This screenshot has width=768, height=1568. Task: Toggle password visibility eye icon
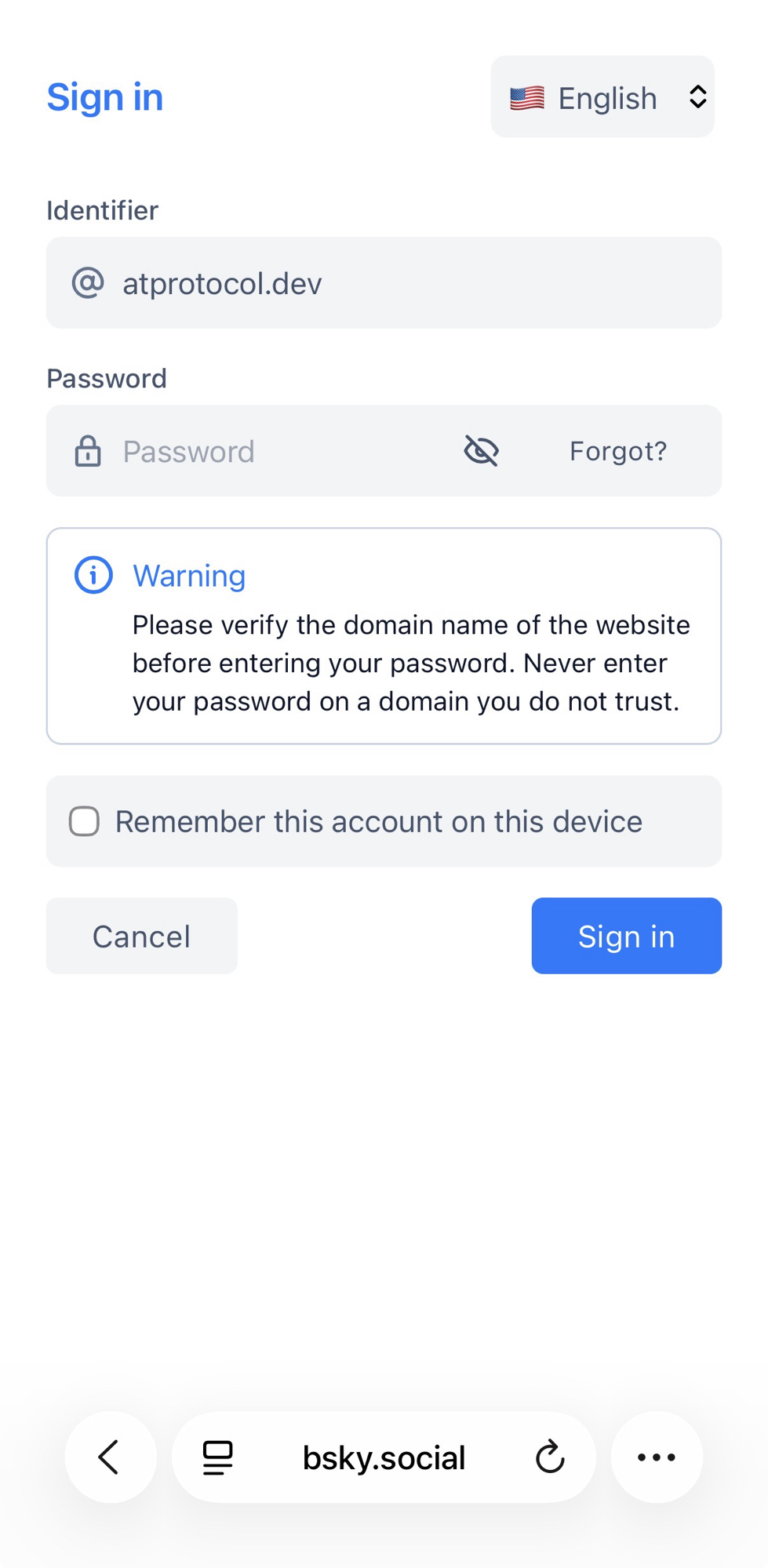tap(481, 451)
